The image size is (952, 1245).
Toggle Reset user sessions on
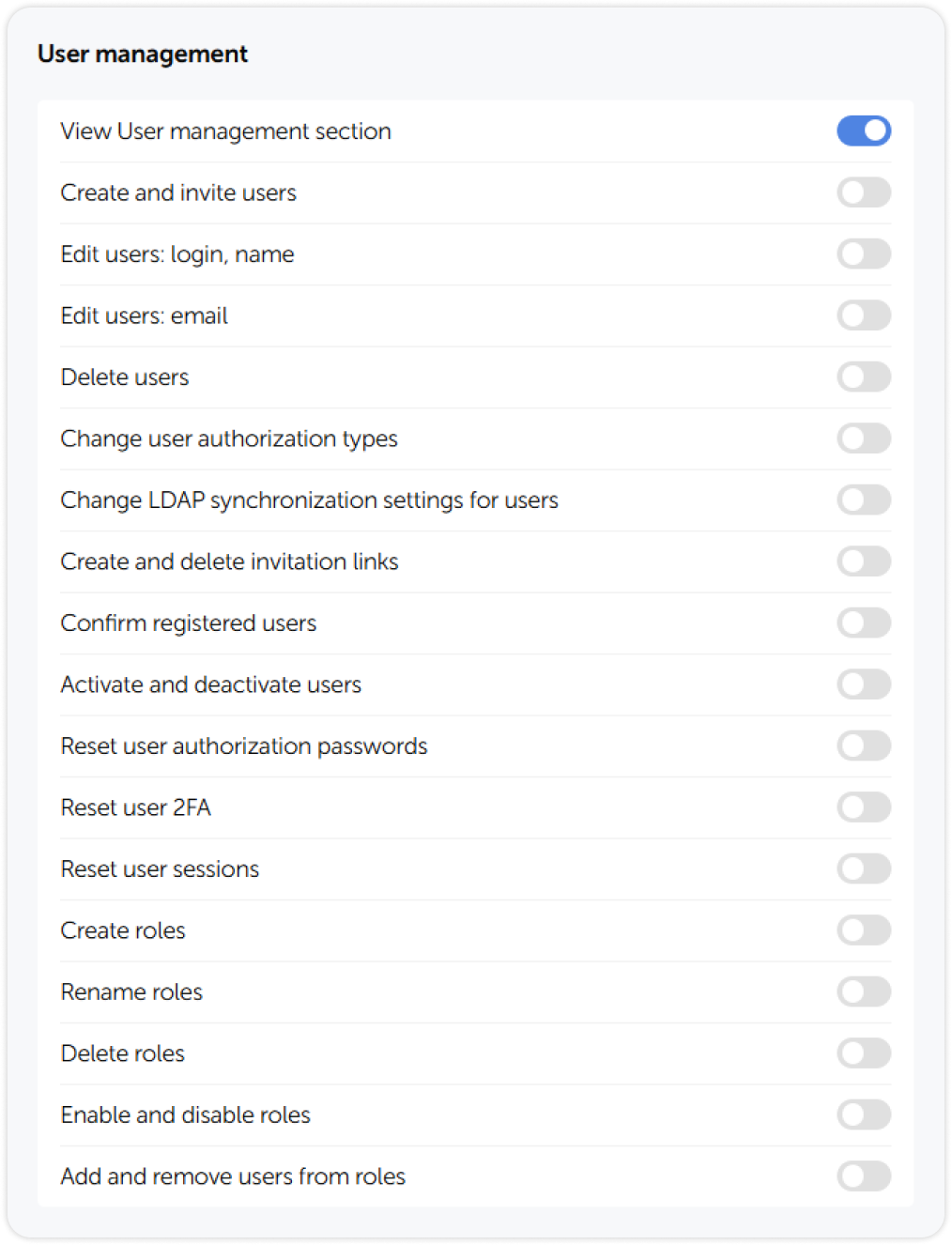(x=864, y=868)
